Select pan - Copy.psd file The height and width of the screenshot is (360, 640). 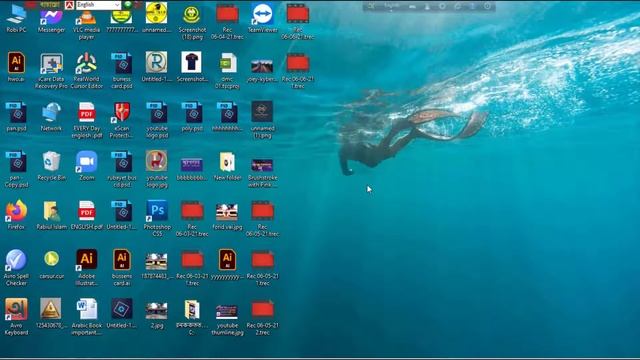click(x=16, y=169)
